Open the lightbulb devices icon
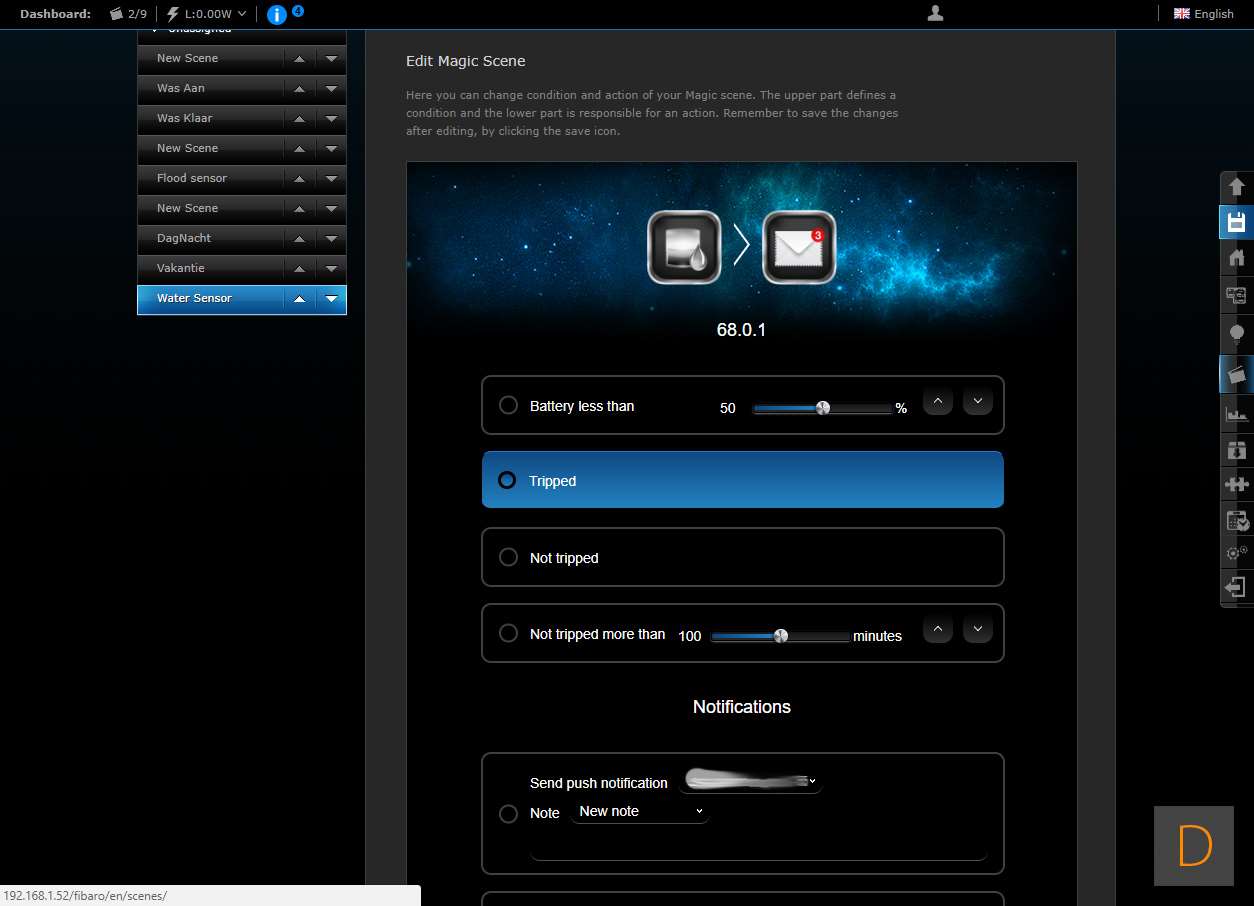 [1236, 334]
